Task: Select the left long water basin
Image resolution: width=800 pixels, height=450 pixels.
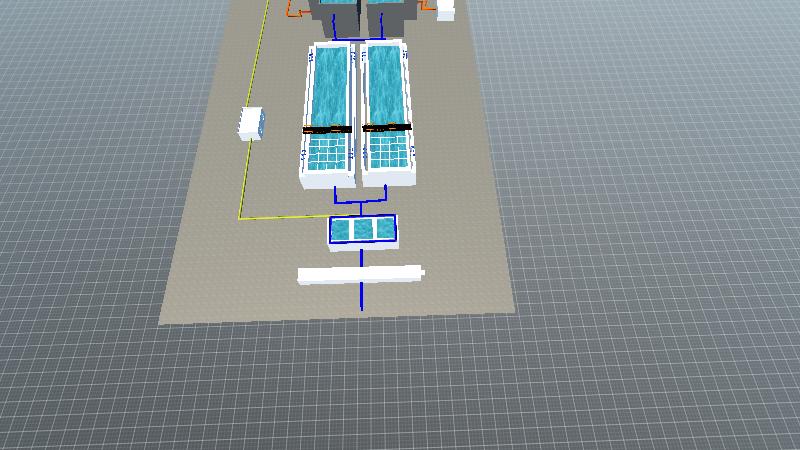Action: (x=330, y=85)
